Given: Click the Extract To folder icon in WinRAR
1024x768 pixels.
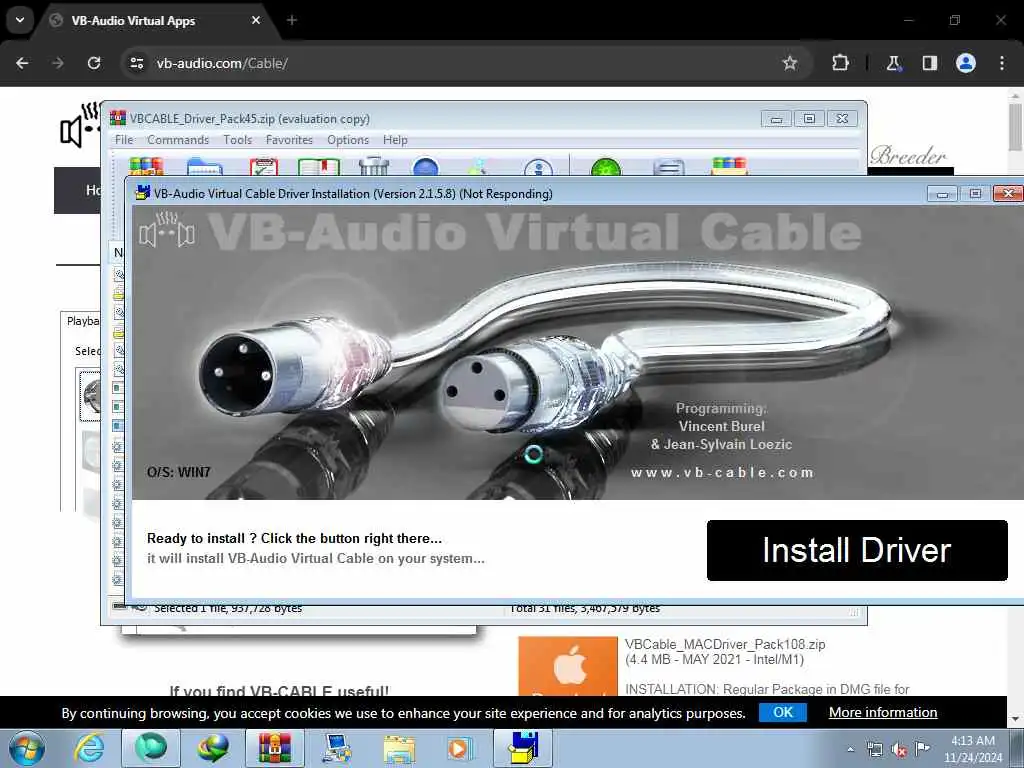Looking at the screenshot, I should point(204,167).
